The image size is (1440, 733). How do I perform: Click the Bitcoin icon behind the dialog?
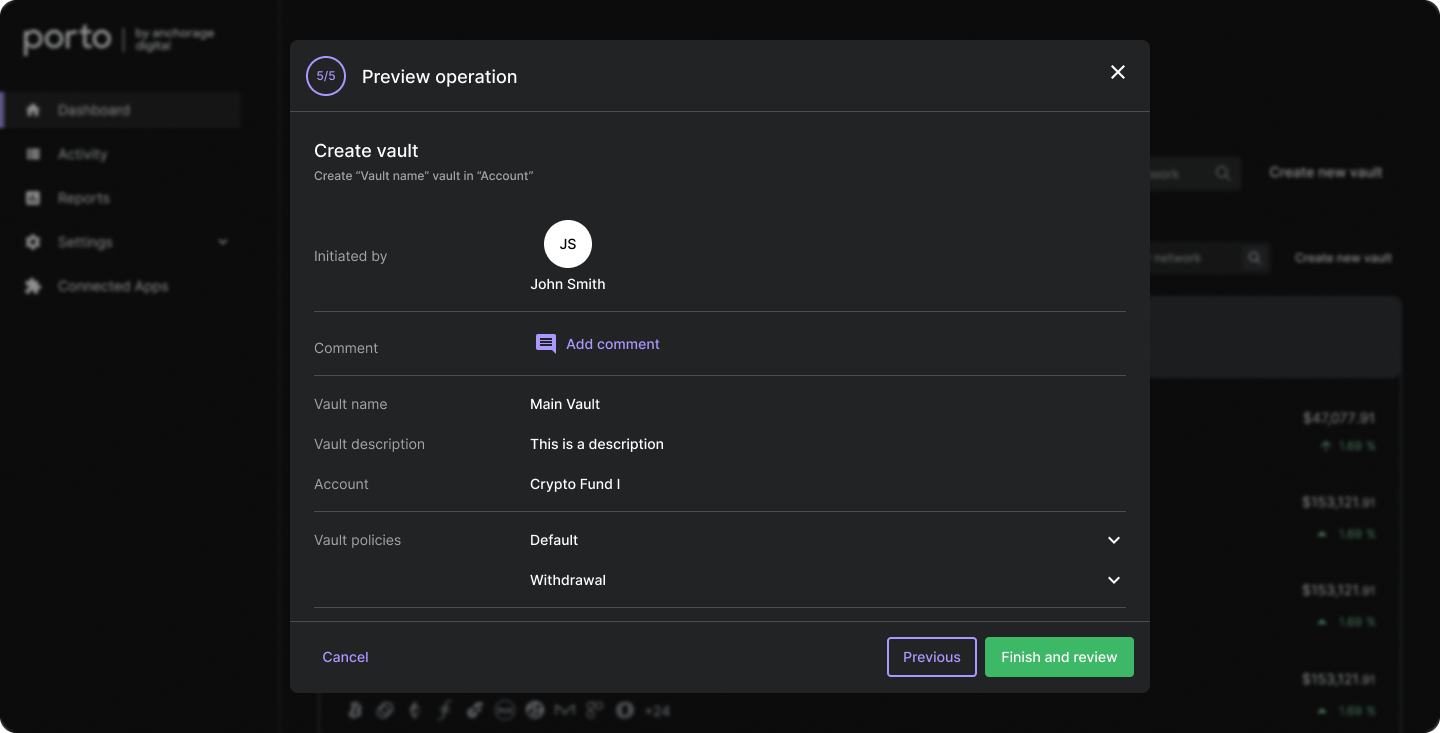point(355,710)
